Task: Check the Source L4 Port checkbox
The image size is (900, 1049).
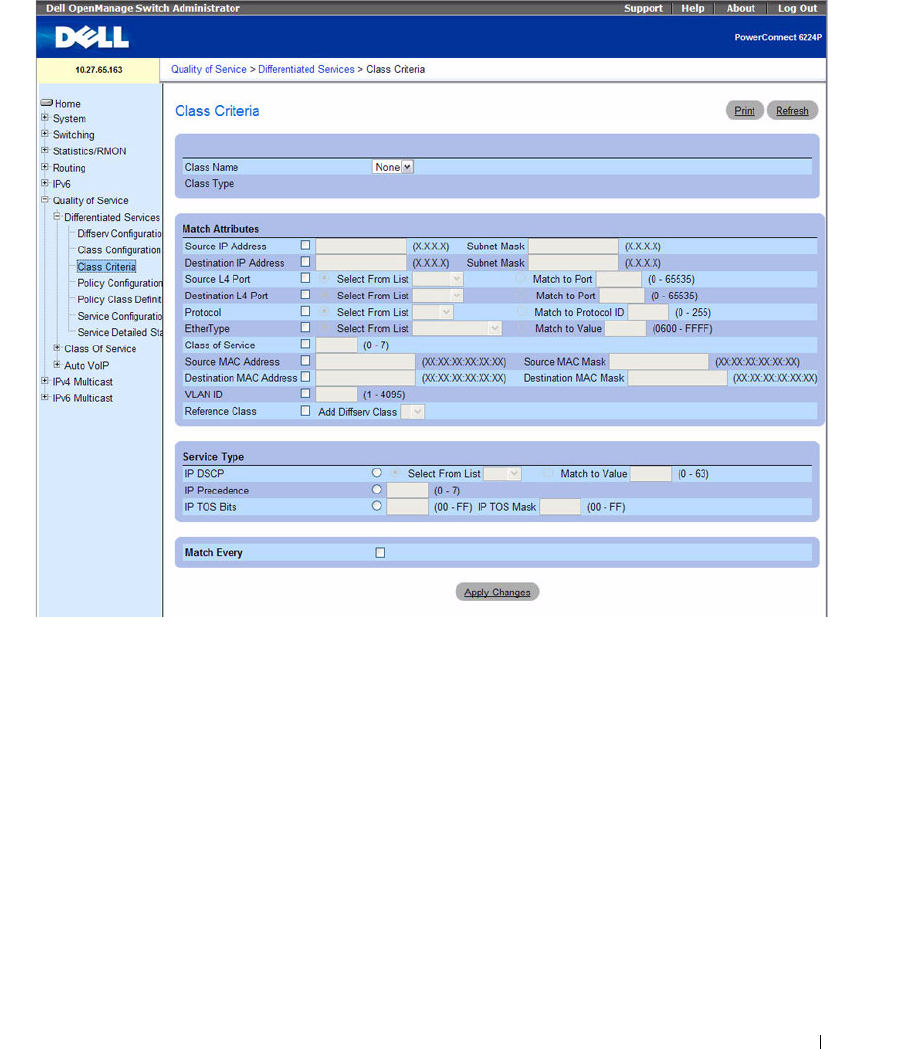Action: pos(305,278)
